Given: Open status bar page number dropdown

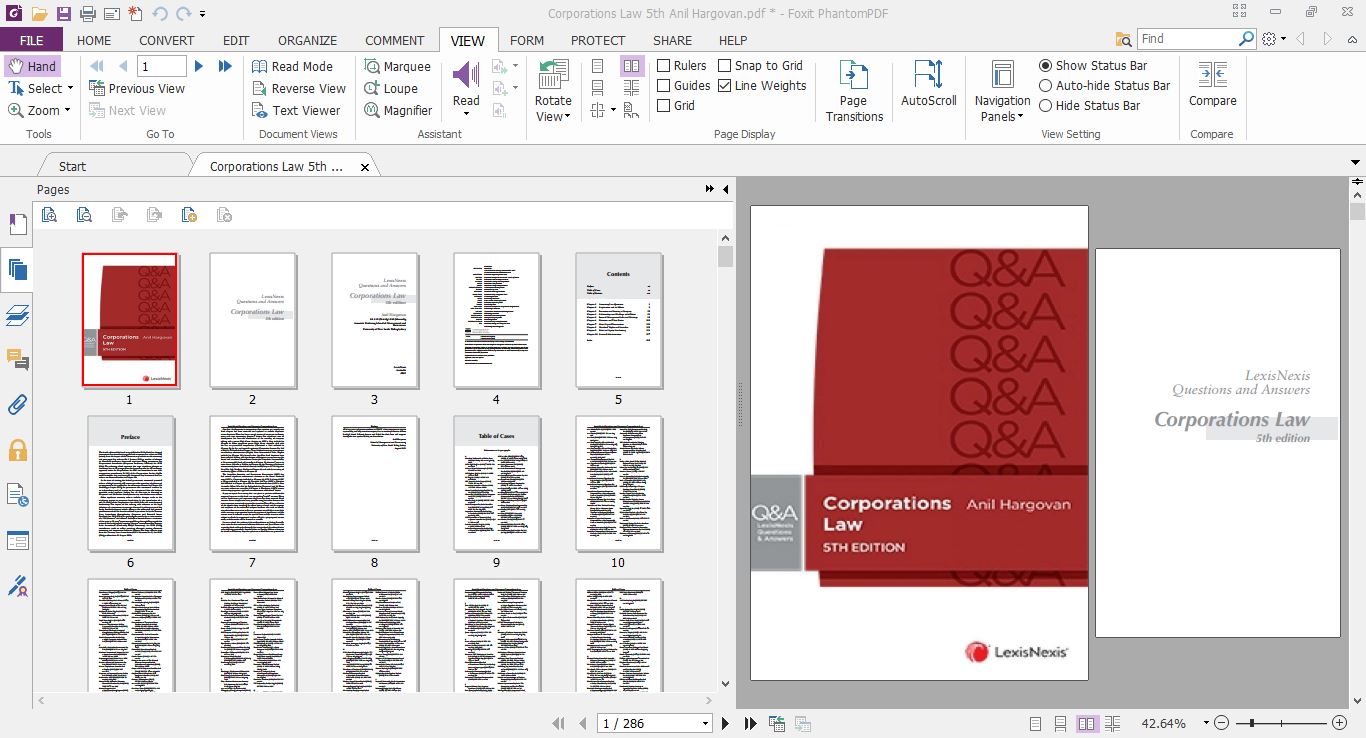Looking at the screenshot, I should click(706, 723).
